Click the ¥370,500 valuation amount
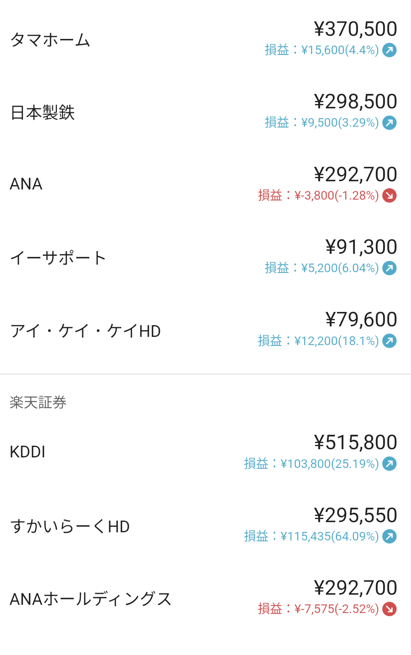This screenshot has height=655, width=411. [355, 29]
